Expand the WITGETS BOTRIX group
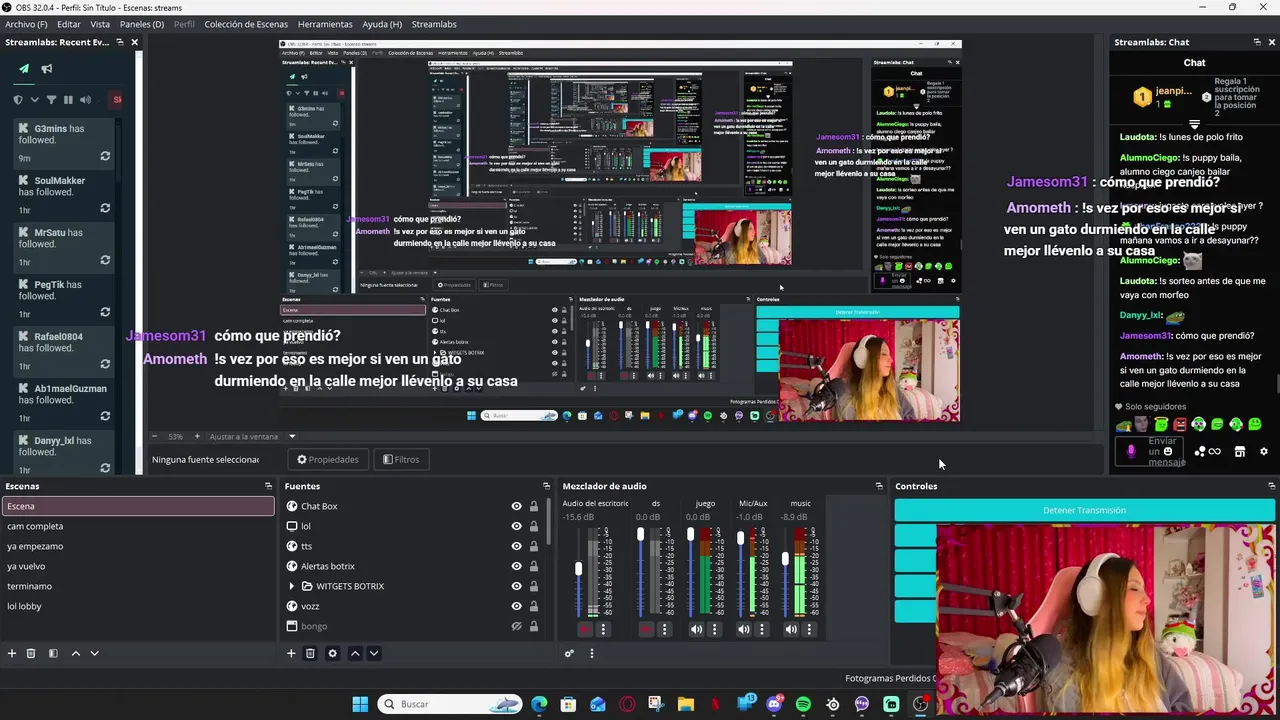This screenshot has height=720, width=1280. [291, 586]
